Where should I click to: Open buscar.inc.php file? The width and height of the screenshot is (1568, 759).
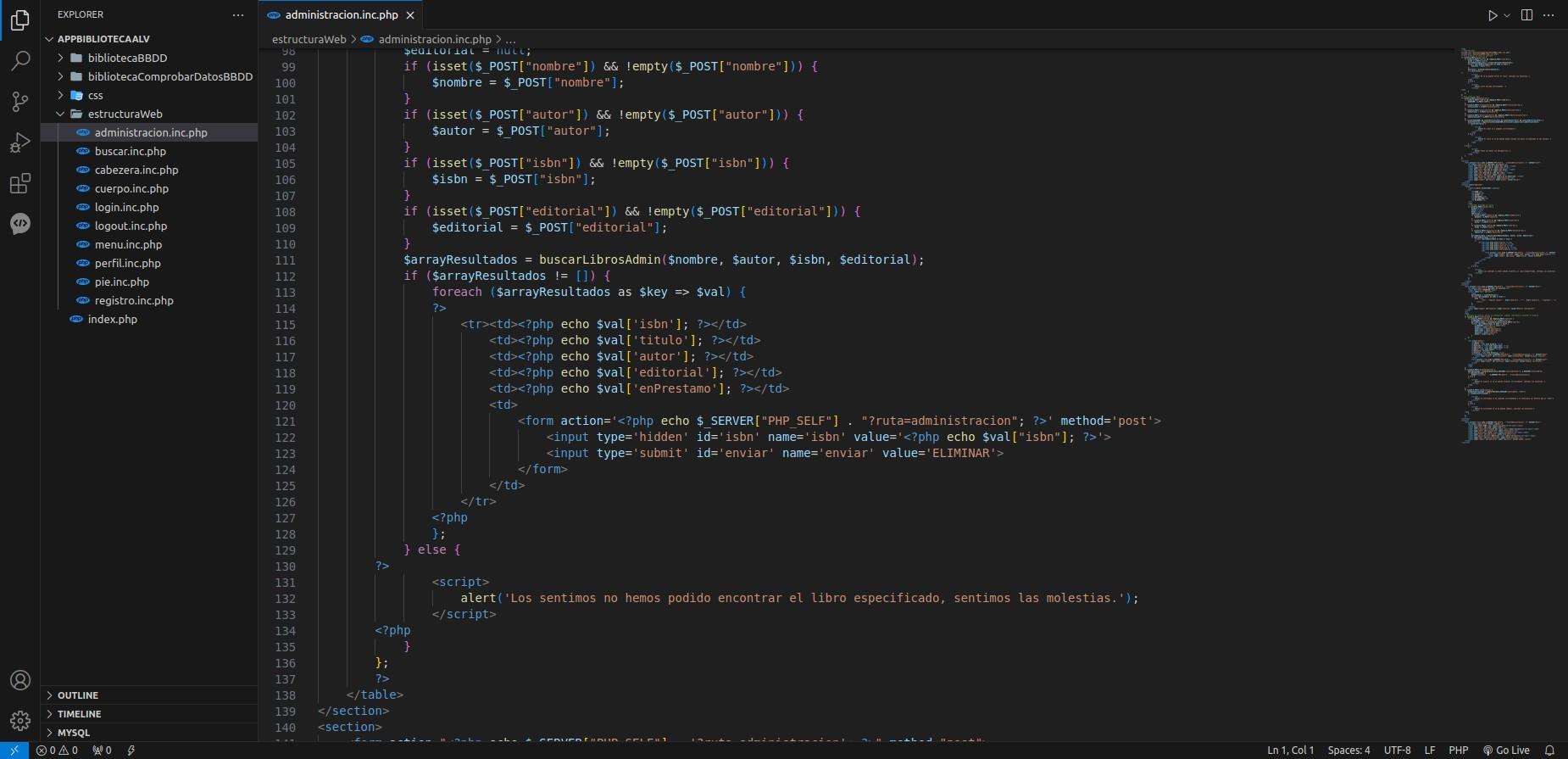point(149,151)
